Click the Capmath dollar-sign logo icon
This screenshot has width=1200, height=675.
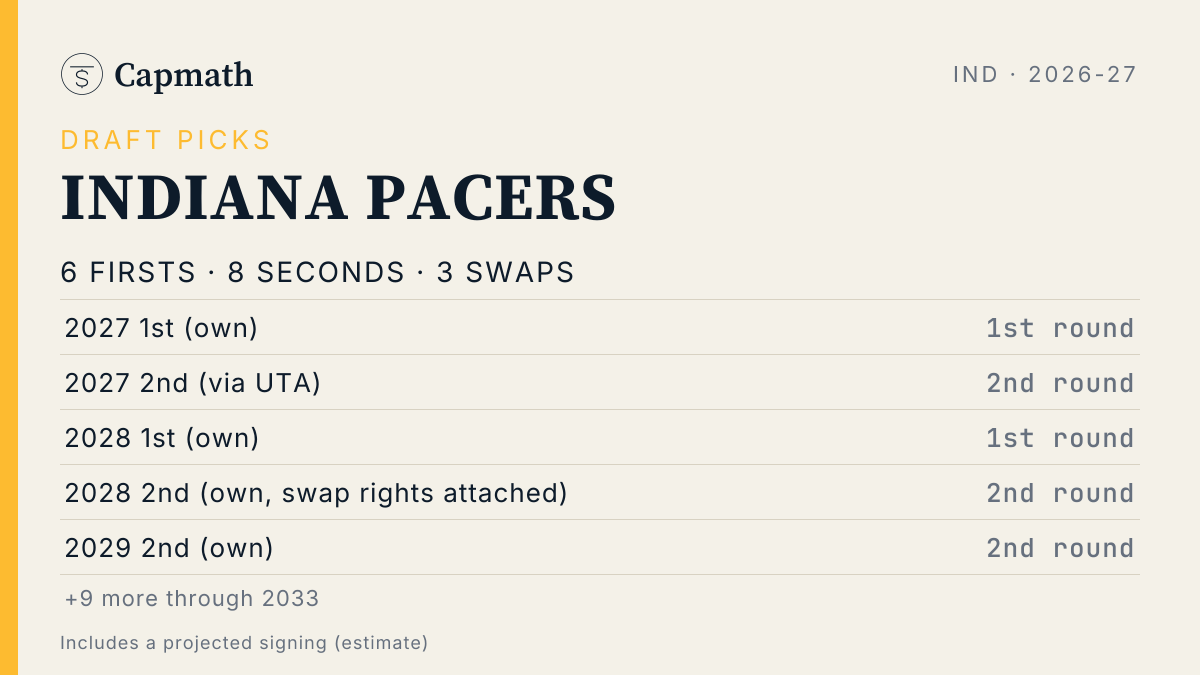82,74
